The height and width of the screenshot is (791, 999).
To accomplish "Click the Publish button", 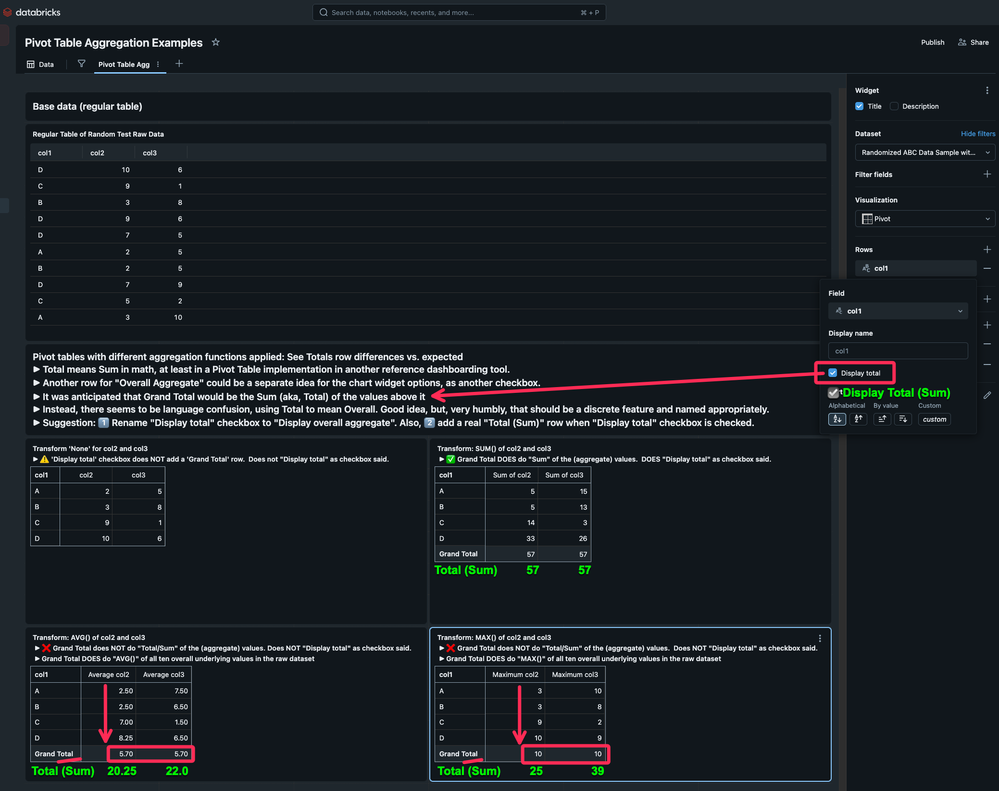I will (x=932, y=43).
